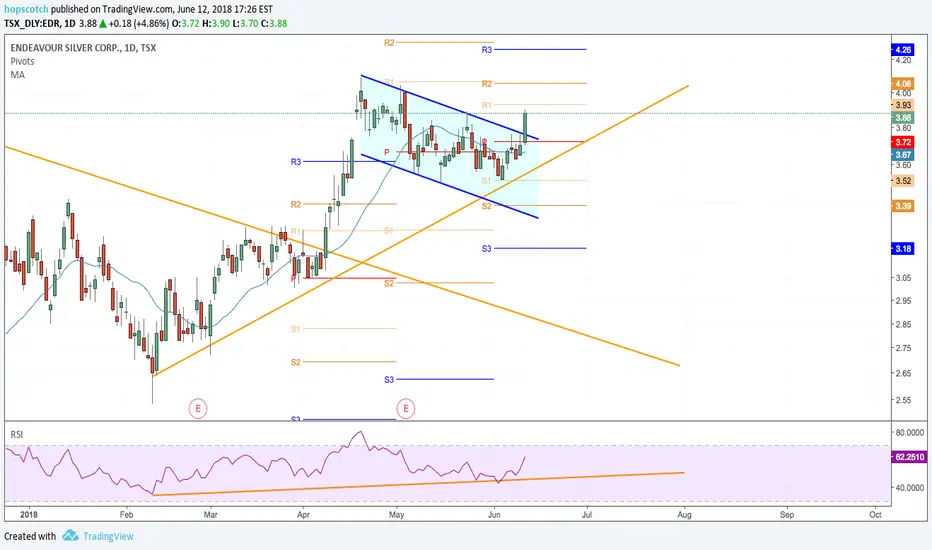Viewport: 932px width, 550px height.
Task: Select the 3.88 current price label
Action: point(903,118)
